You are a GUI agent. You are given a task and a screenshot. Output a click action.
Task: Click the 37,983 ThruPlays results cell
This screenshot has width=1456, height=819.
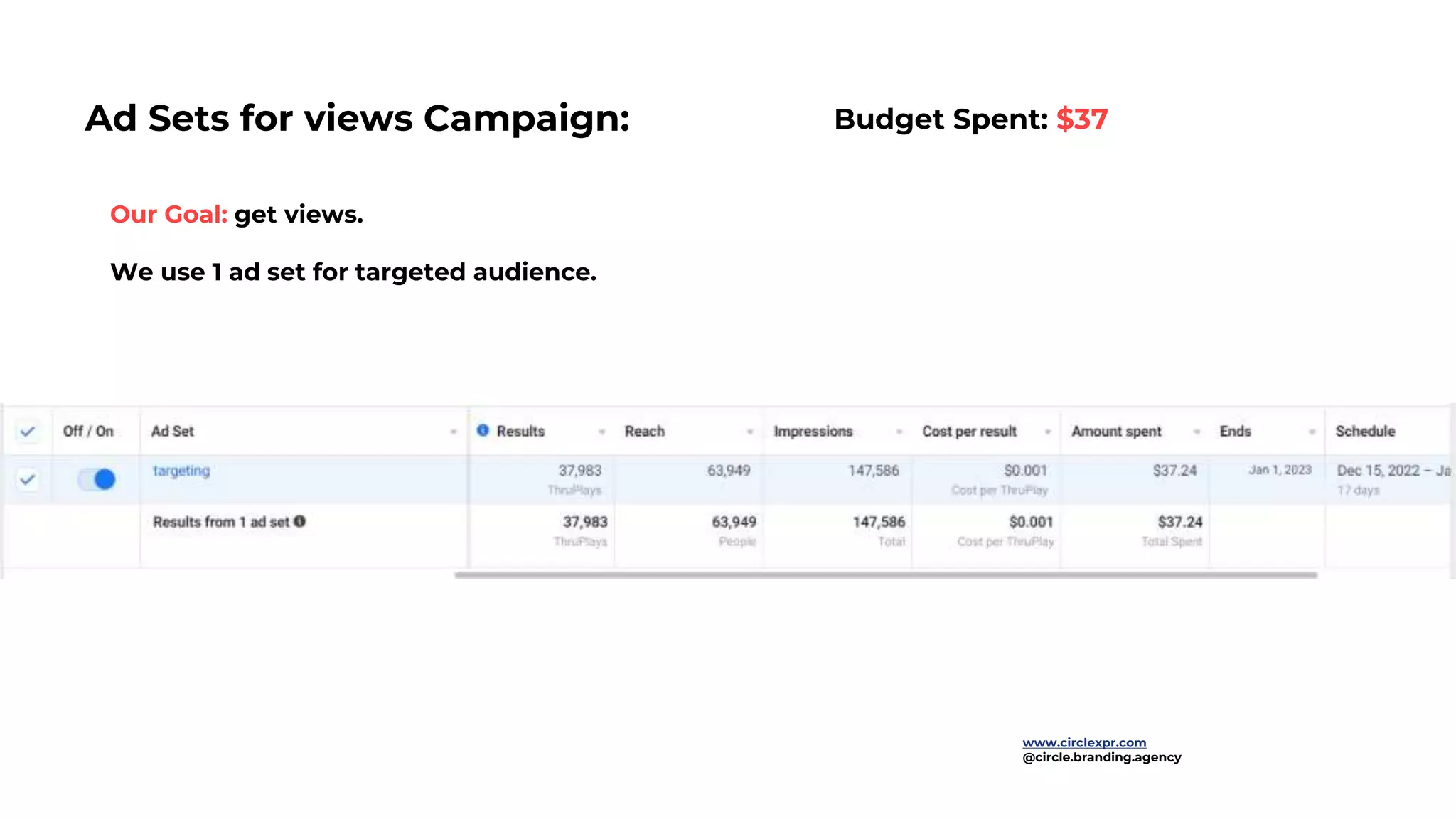pyautogui.click(x=579, y=471)
